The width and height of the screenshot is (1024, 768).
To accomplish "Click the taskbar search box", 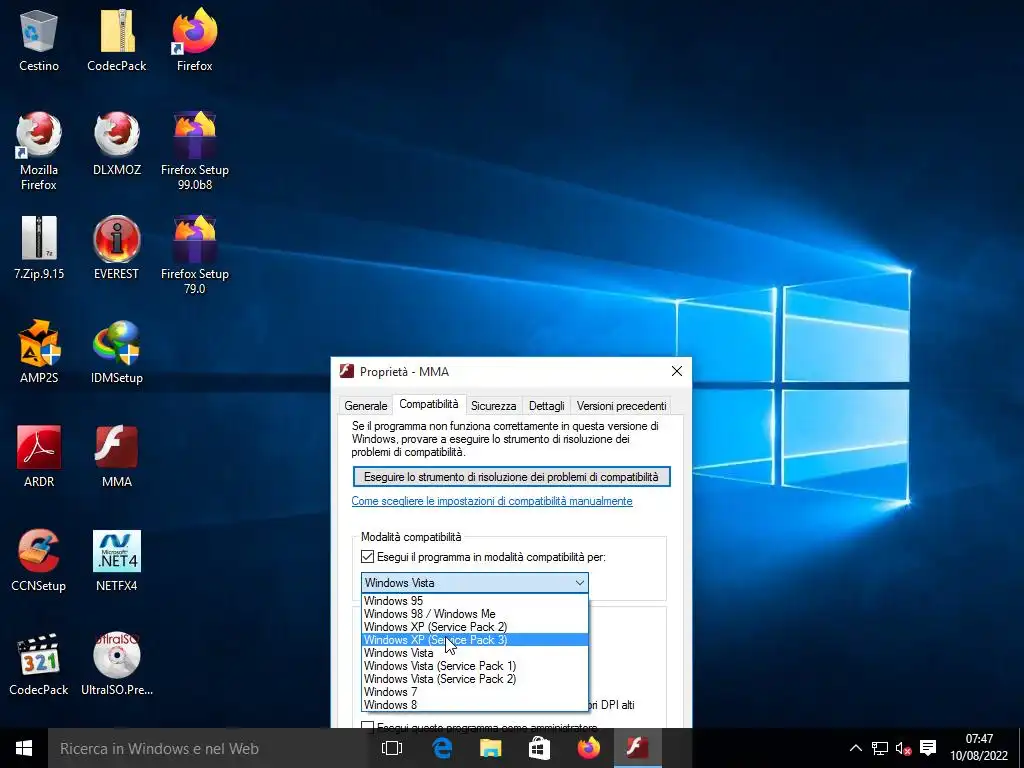I will tap(206, 748).
